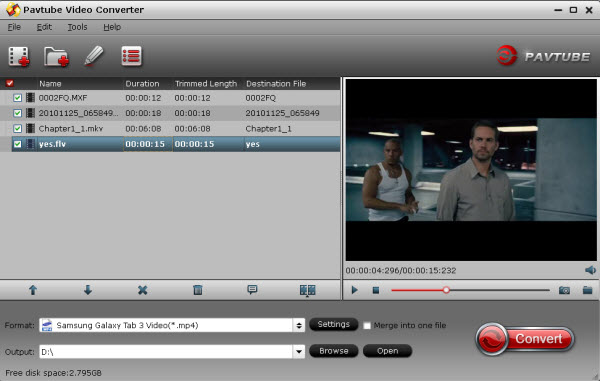Screen dimensions: 600x381
Task: Open the conversion task list icon
Action: [131, 56]
